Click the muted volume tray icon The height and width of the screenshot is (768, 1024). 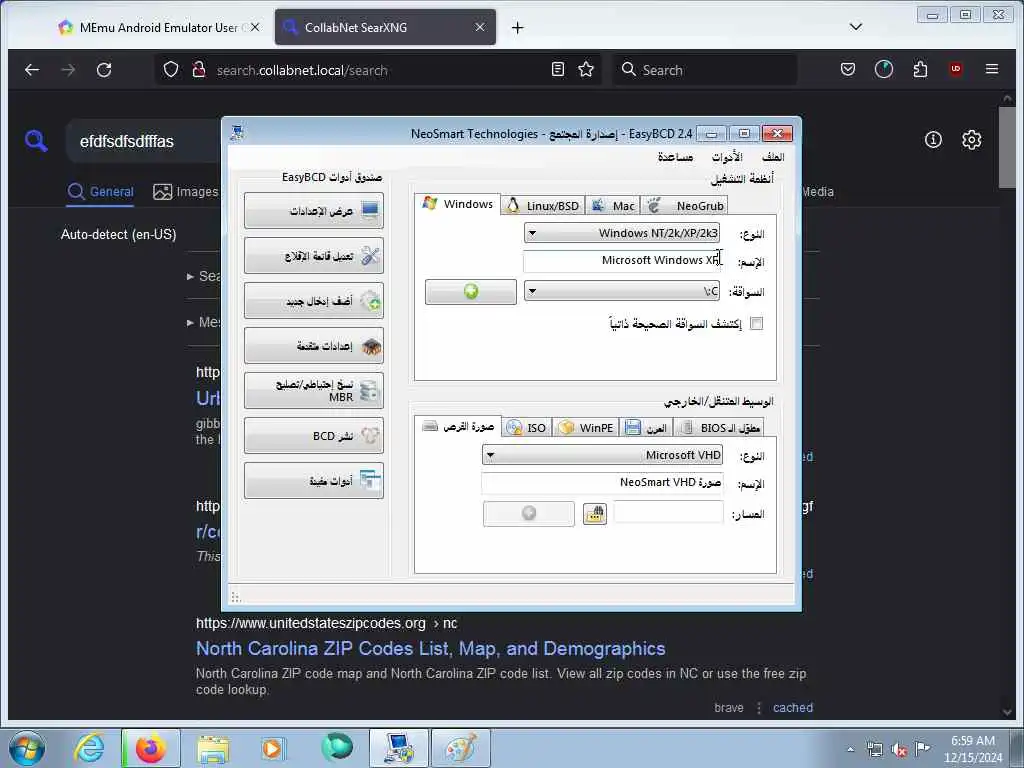pos(899,750)
